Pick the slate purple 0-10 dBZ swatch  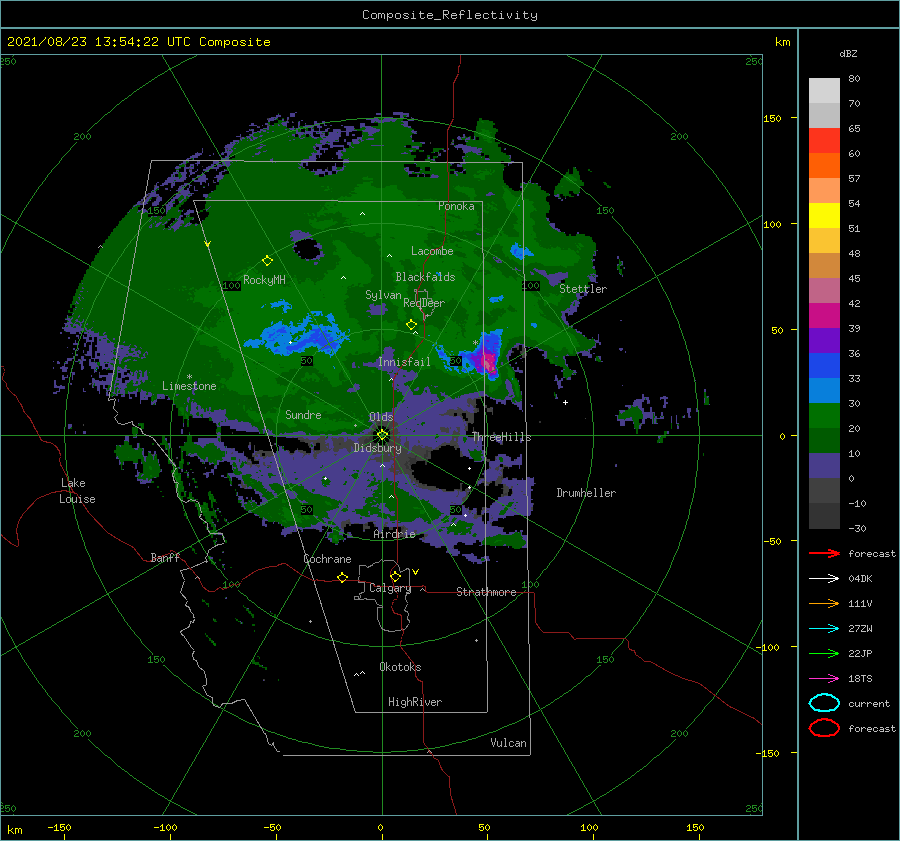point(824,466)
